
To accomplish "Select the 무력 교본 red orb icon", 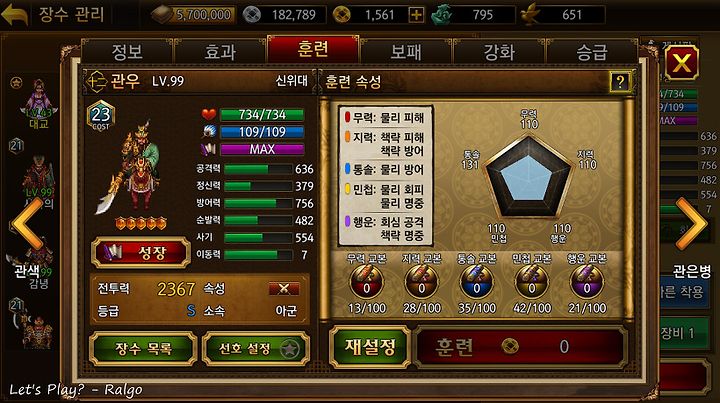I will (366, 282).
